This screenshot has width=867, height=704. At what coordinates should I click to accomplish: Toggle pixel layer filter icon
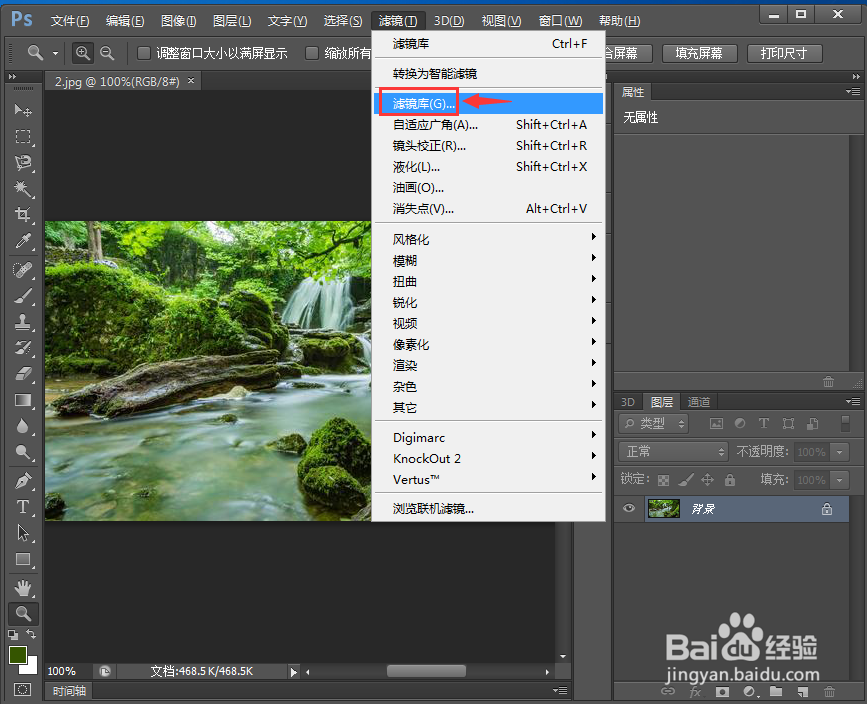pos(716,424)
